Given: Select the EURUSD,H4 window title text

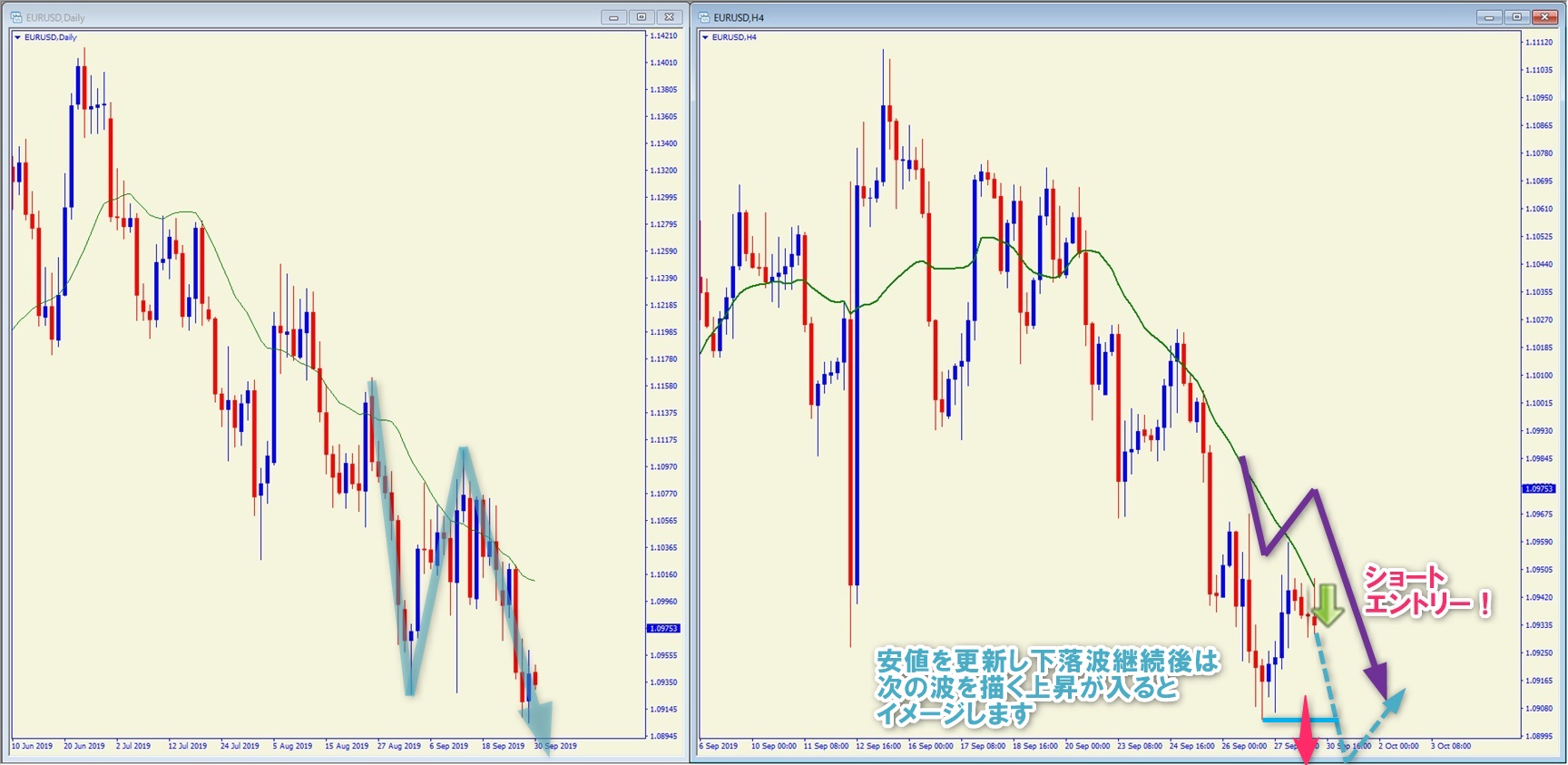Looking at the screenshot, I should click(739, 17).
